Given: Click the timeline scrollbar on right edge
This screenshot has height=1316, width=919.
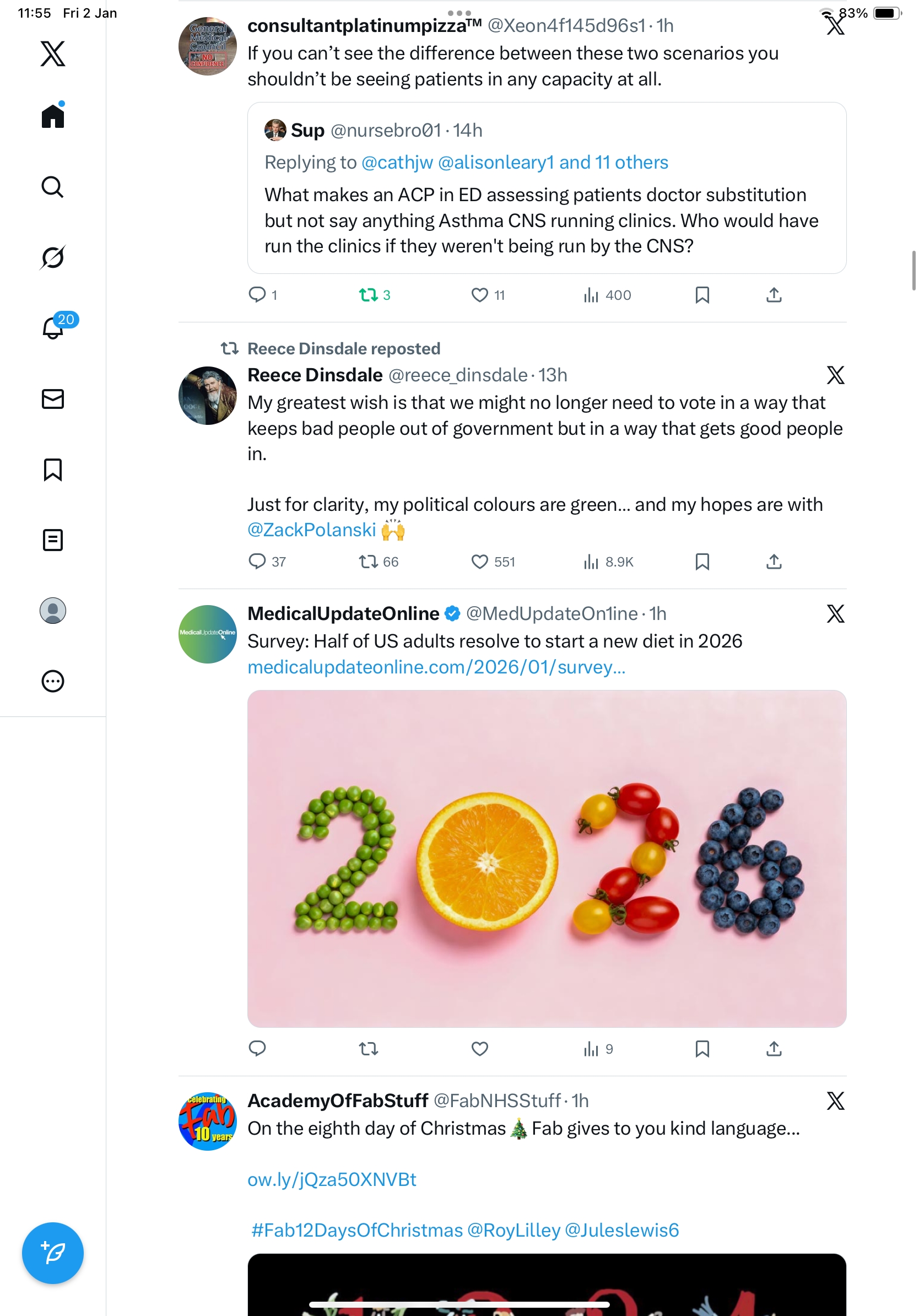Looking at the screenshot, I should 913,271.
